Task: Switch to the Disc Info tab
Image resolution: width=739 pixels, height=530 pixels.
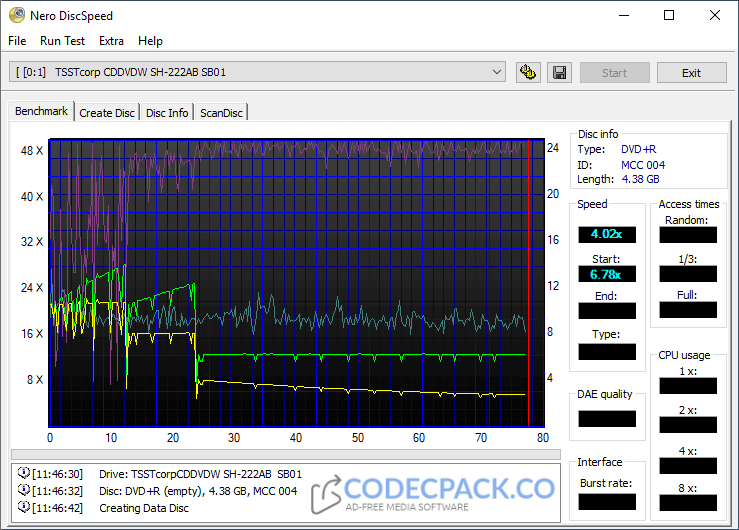Action: pos(167,113)
